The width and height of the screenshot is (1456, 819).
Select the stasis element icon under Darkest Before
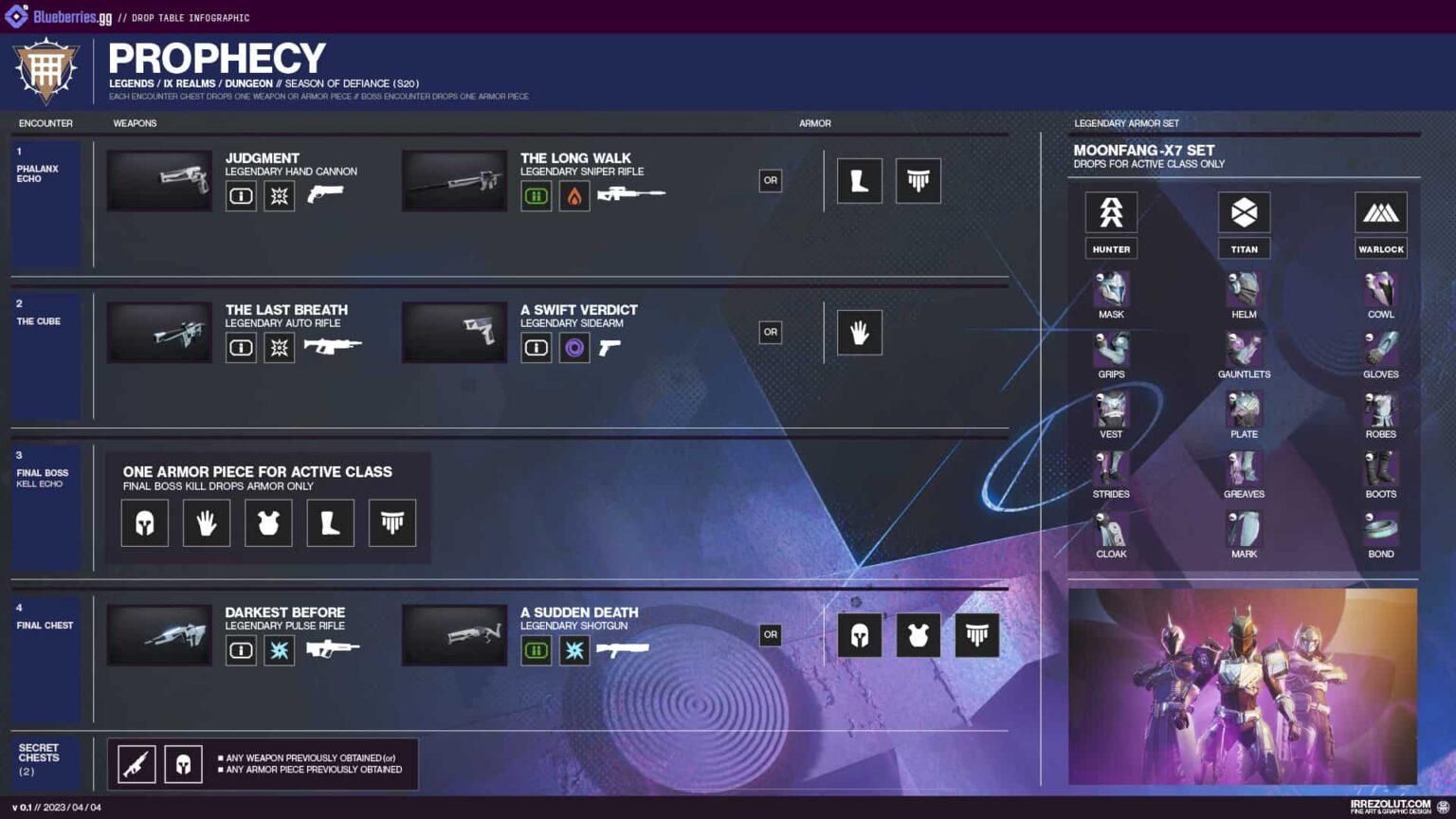[280, 650]
